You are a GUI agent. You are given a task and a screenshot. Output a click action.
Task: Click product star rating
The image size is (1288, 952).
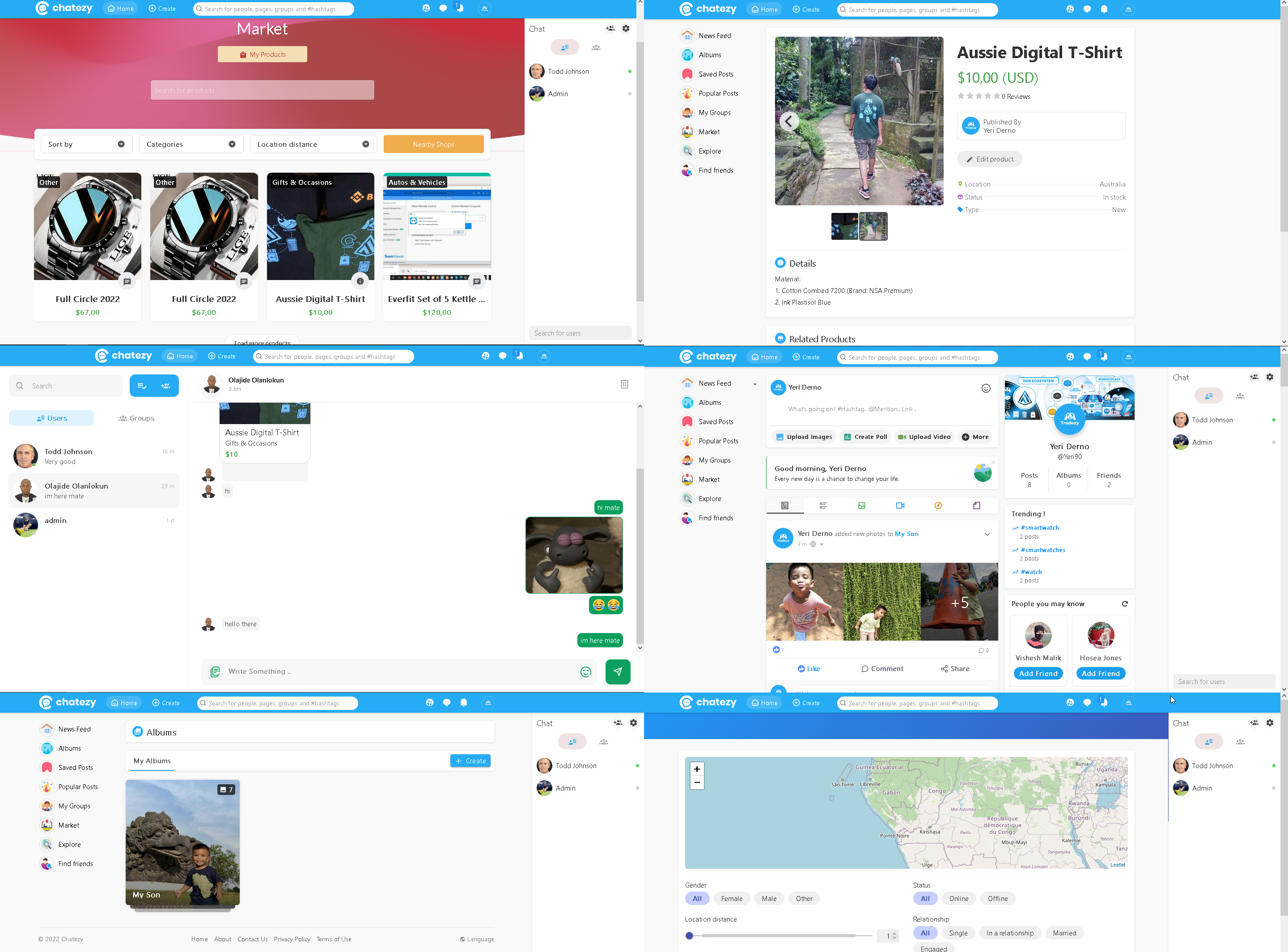[x=979, y=96]
